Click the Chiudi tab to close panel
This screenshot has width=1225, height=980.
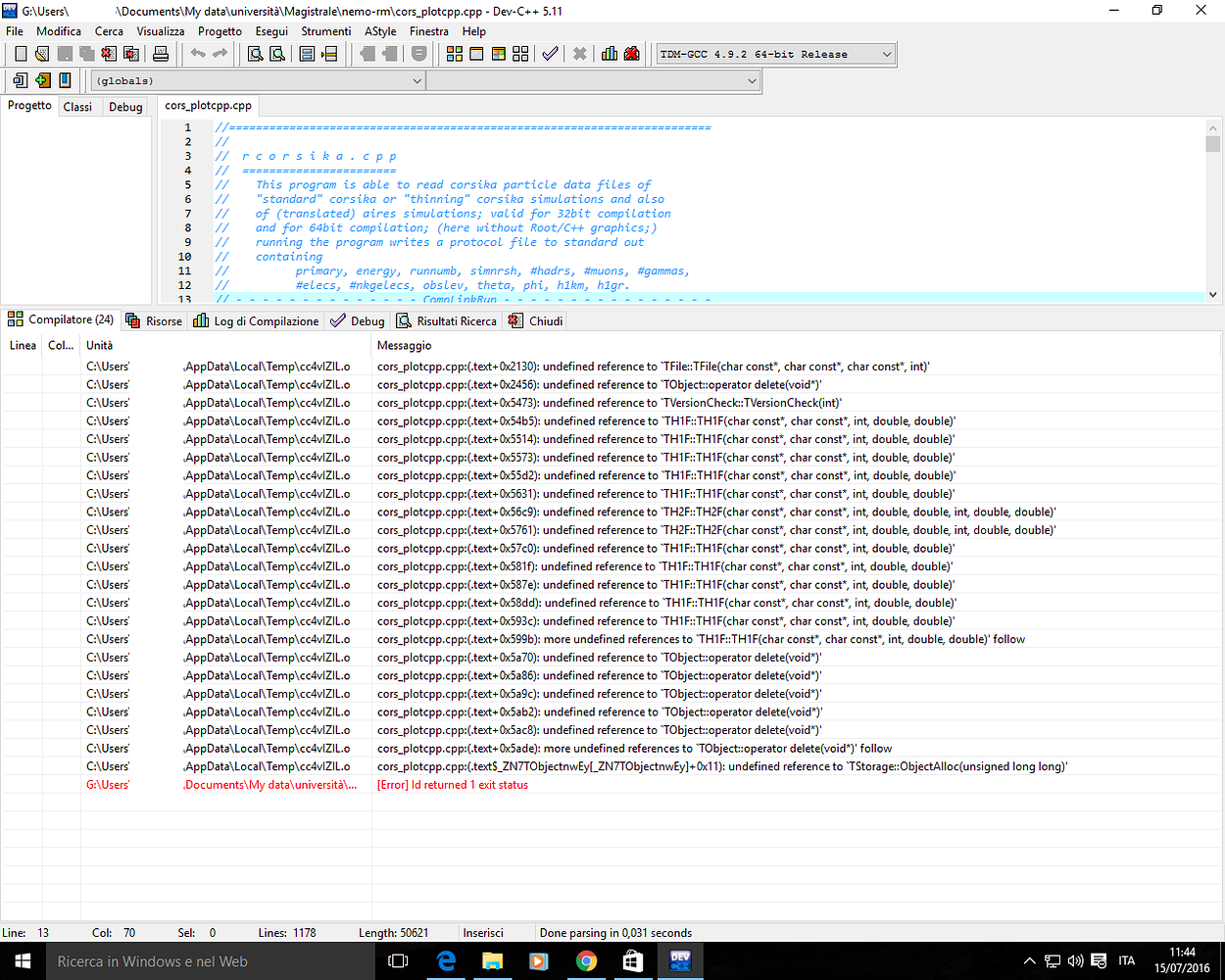[x=536, y=320]
